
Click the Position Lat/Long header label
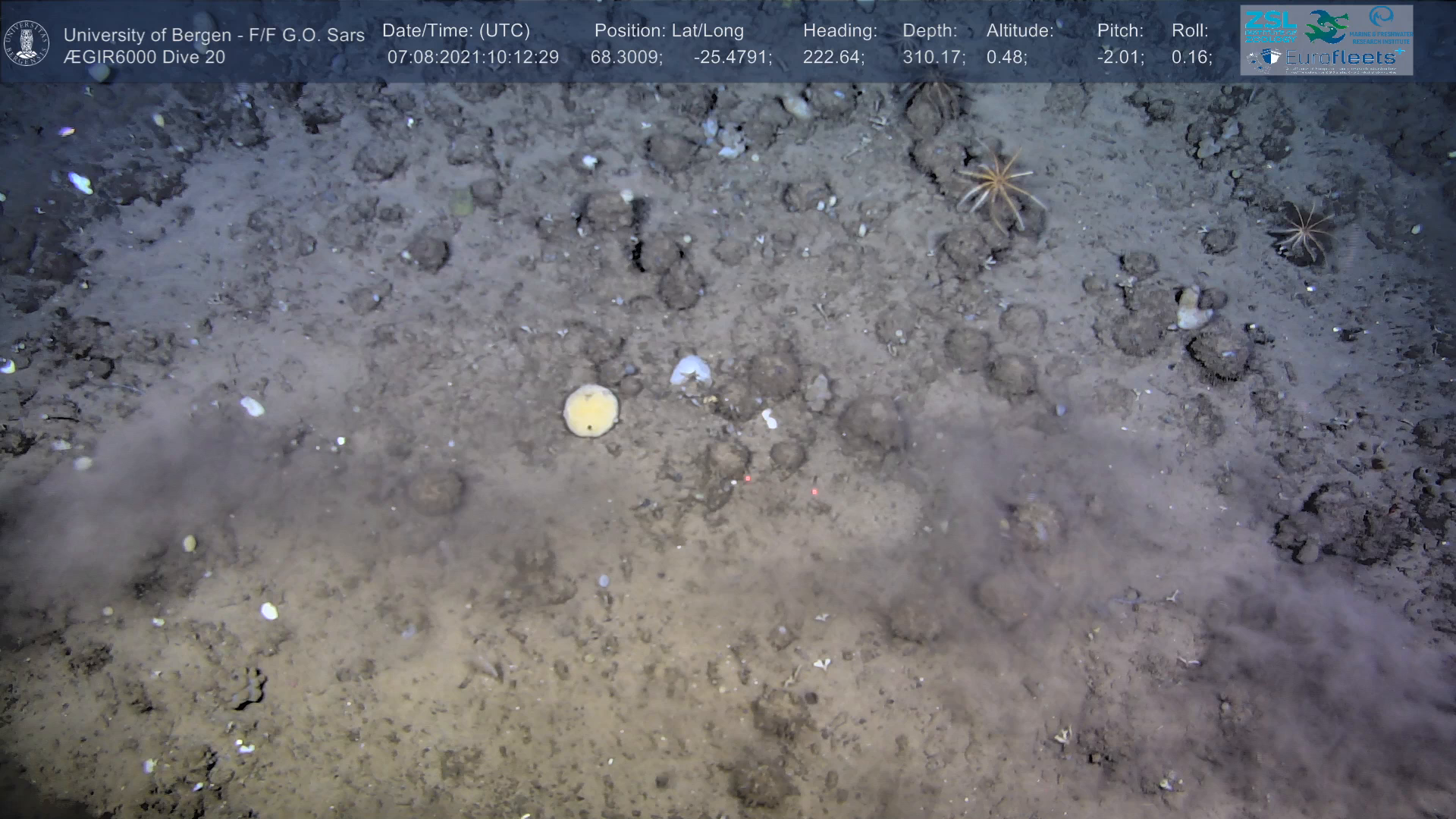click(669, 31)
